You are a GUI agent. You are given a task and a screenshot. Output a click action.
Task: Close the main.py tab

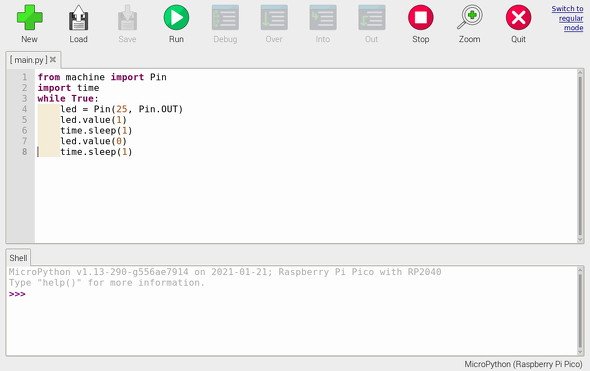click(x=53, y=59)
